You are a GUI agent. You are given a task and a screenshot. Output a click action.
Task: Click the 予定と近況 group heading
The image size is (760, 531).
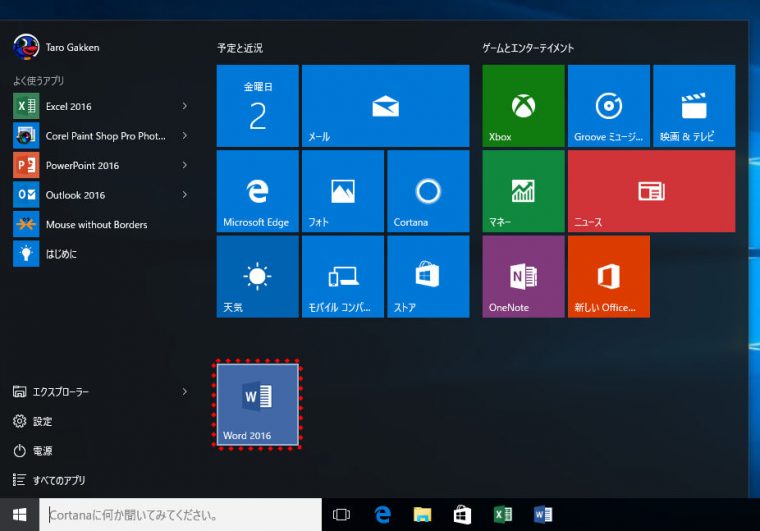click(x=240, y=48)
